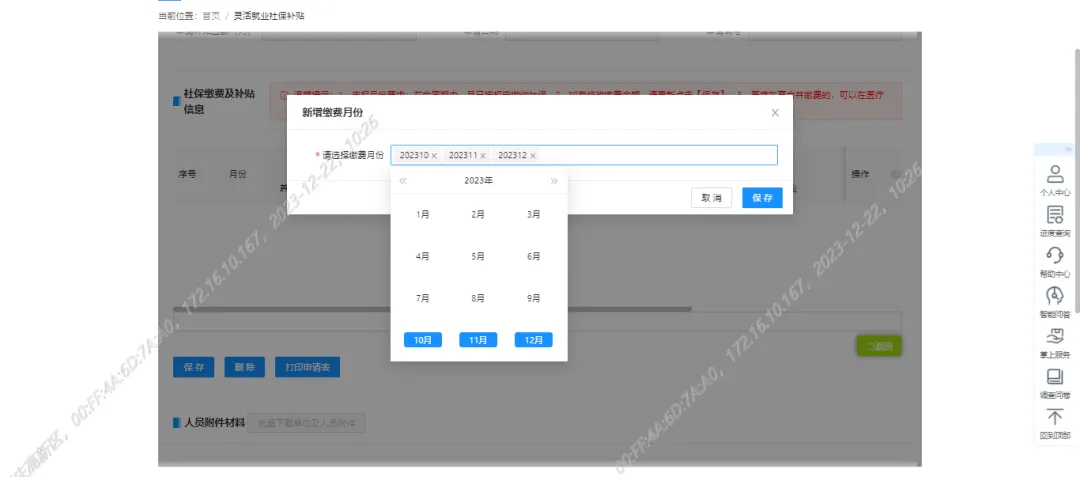Click the 2023年 year header

point(478,181)
